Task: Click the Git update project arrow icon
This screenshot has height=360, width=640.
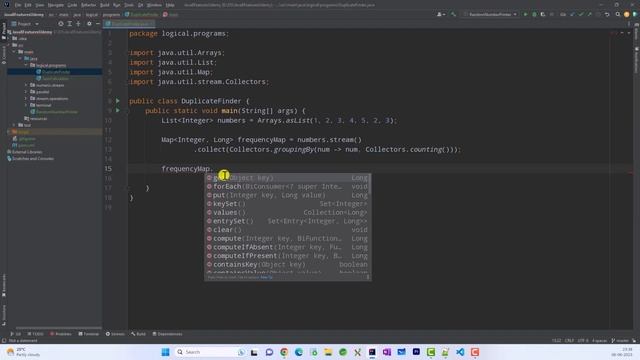Action: pos(572,14)
